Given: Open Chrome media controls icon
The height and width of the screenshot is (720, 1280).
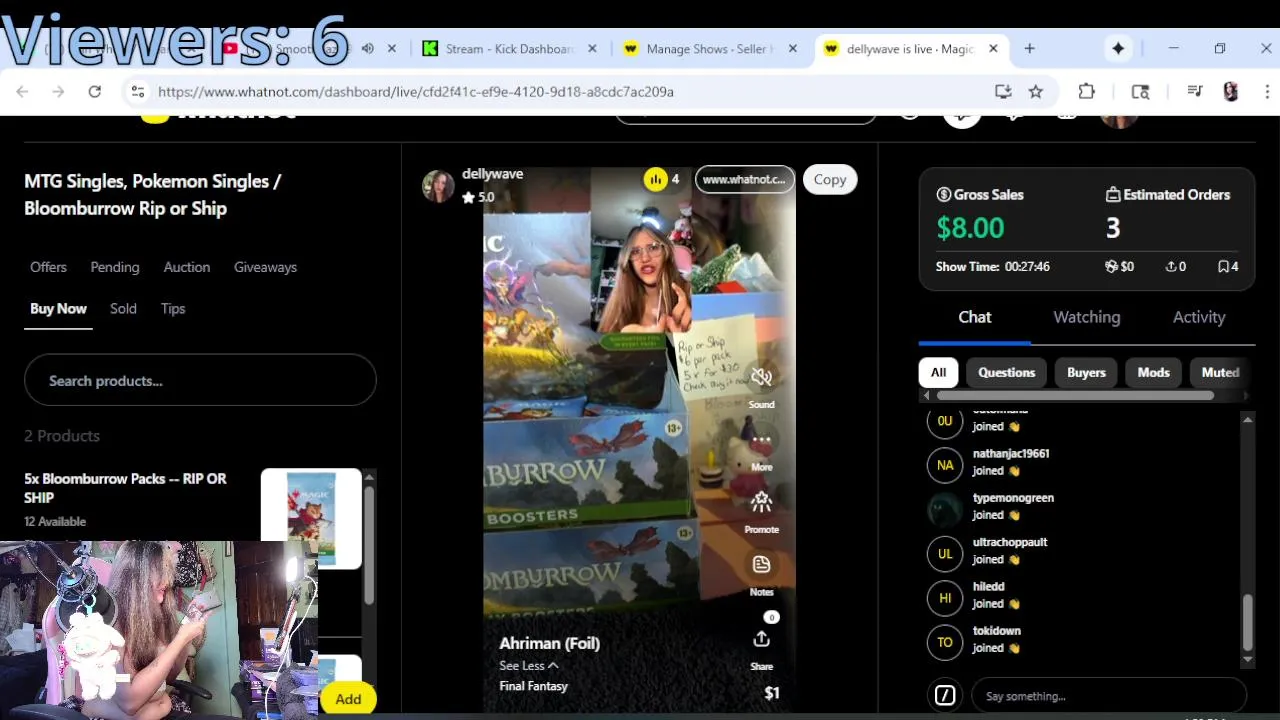Looking at the screenshot, I should tap(1194, 91).
